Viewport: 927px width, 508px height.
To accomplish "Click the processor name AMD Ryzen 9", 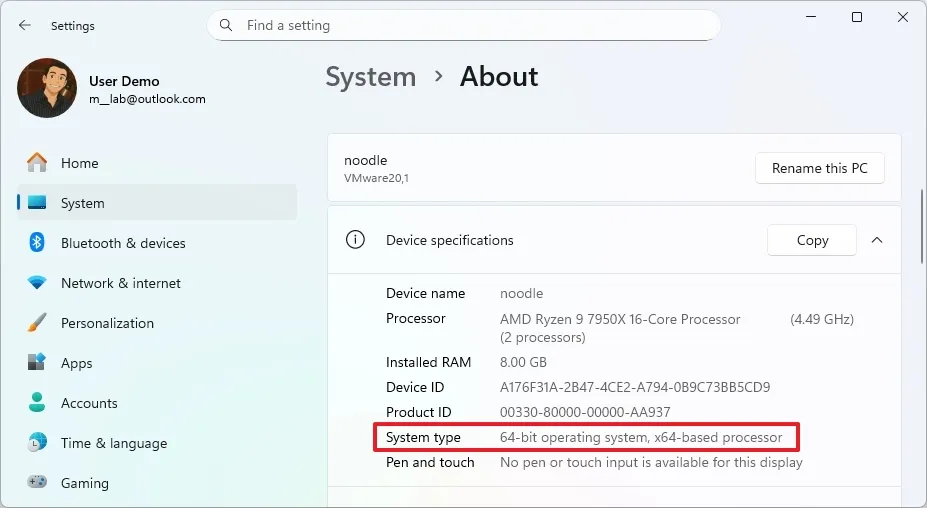I will pyautogui.click(x=620, y=319).
